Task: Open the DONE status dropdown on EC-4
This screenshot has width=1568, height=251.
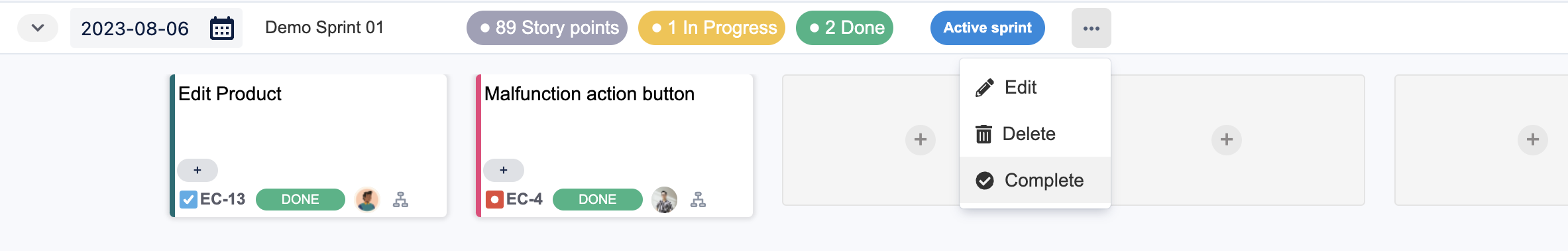Action: pos(597,199)
